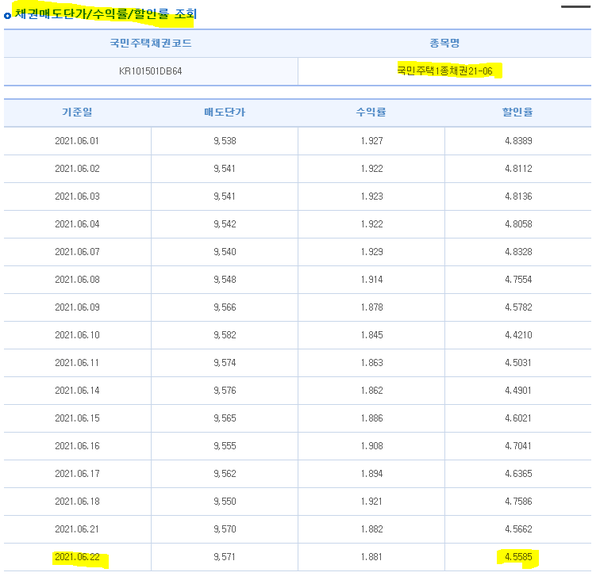Screen dimensions: 600x580
Task: Select date cell 2021.06.04
Action: [x=77, y=224]
